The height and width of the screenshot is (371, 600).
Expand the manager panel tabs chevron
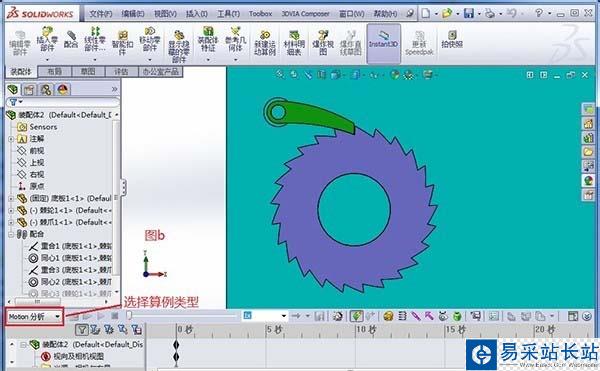pos(114,89)
